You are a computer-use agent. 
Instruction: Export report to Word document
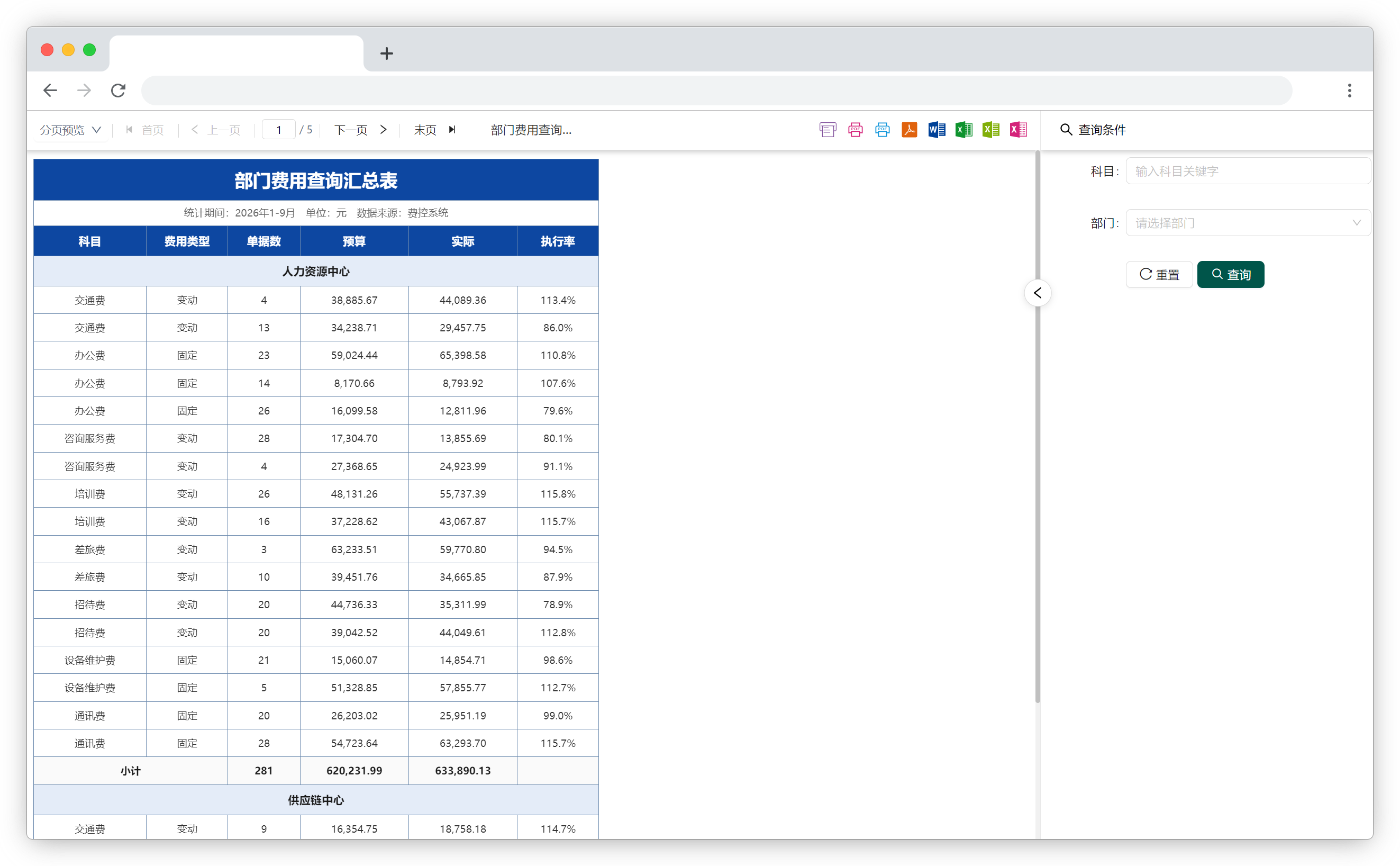(937, 130)
